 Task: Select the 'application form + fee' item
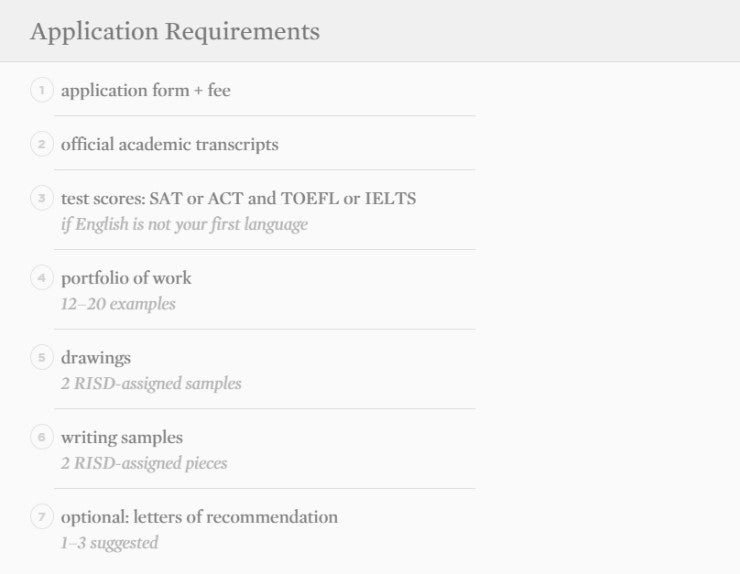[x=146, y=90]
